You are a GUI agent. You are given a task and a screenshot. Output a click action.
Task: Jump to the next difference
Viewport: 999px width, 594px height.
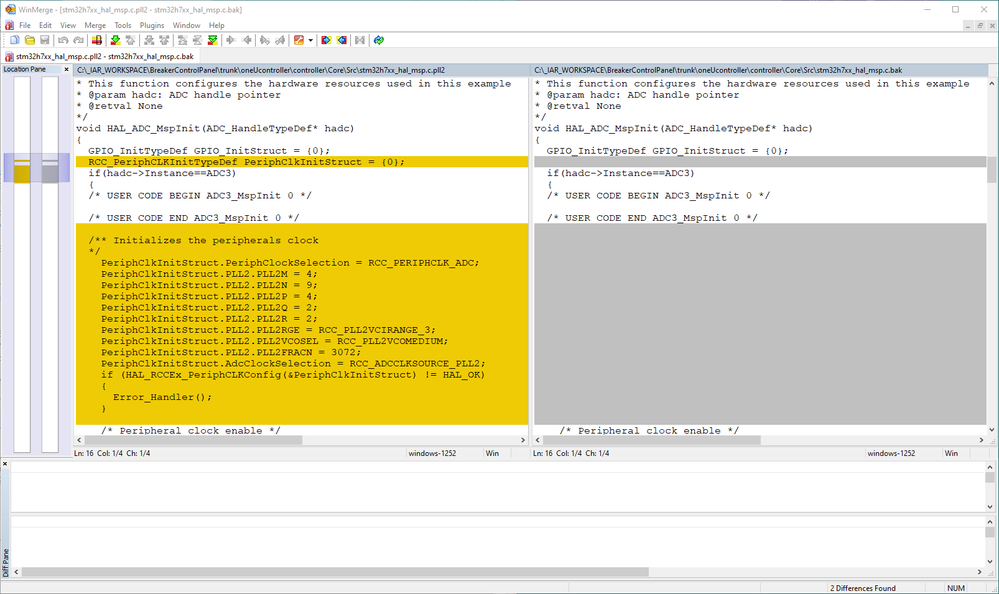click(x=115, y=40)
